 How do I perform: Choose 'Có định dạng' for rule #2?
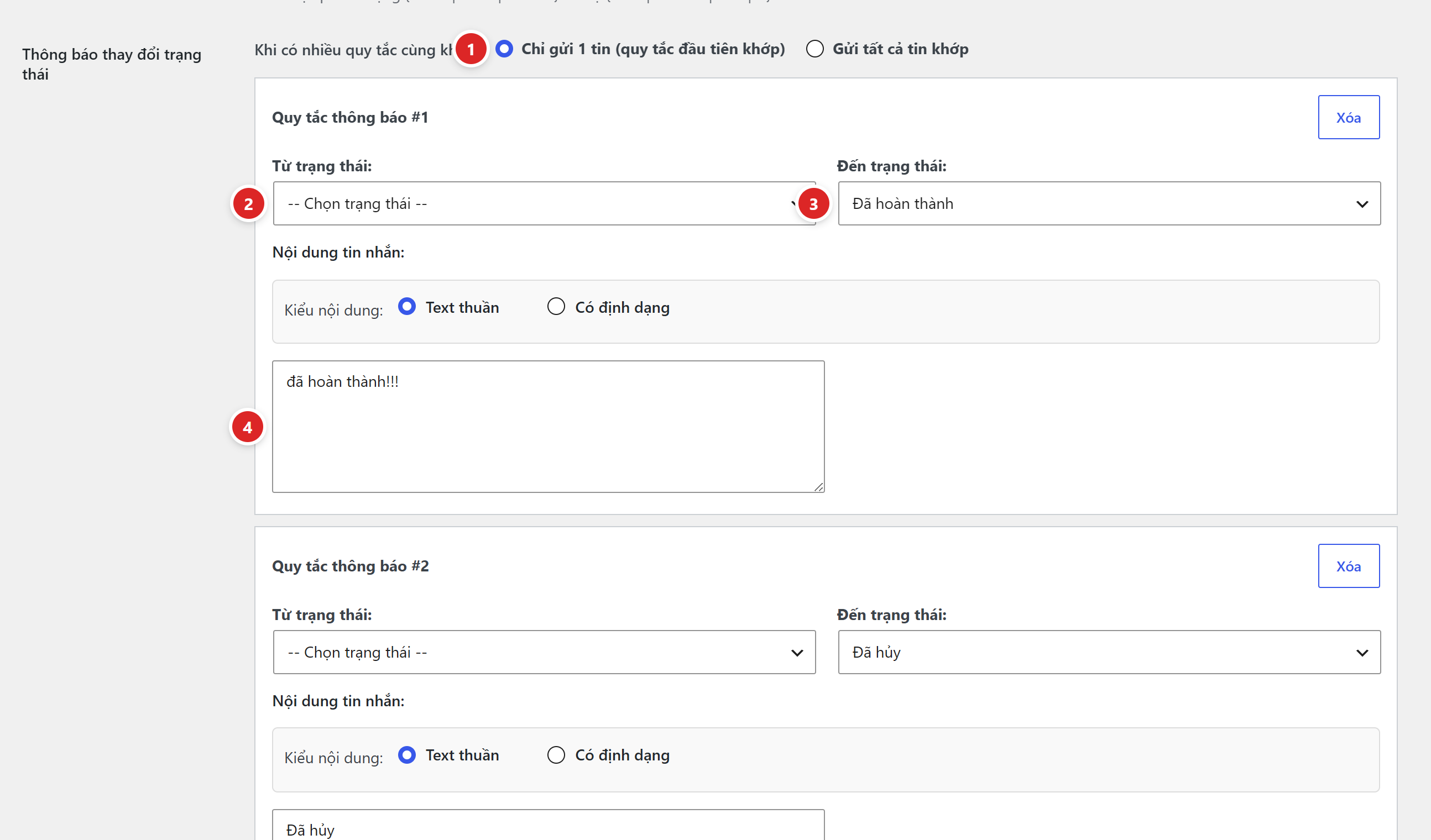(x=556, y=755)
